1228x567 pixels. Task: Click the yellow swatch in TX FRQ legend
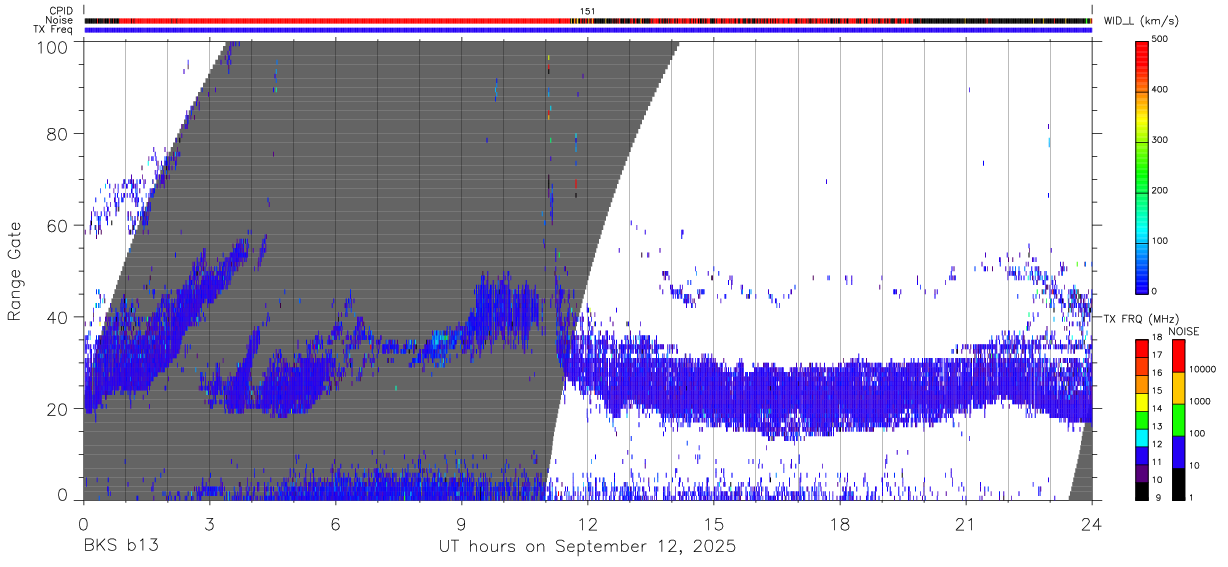click(1141, 402)
